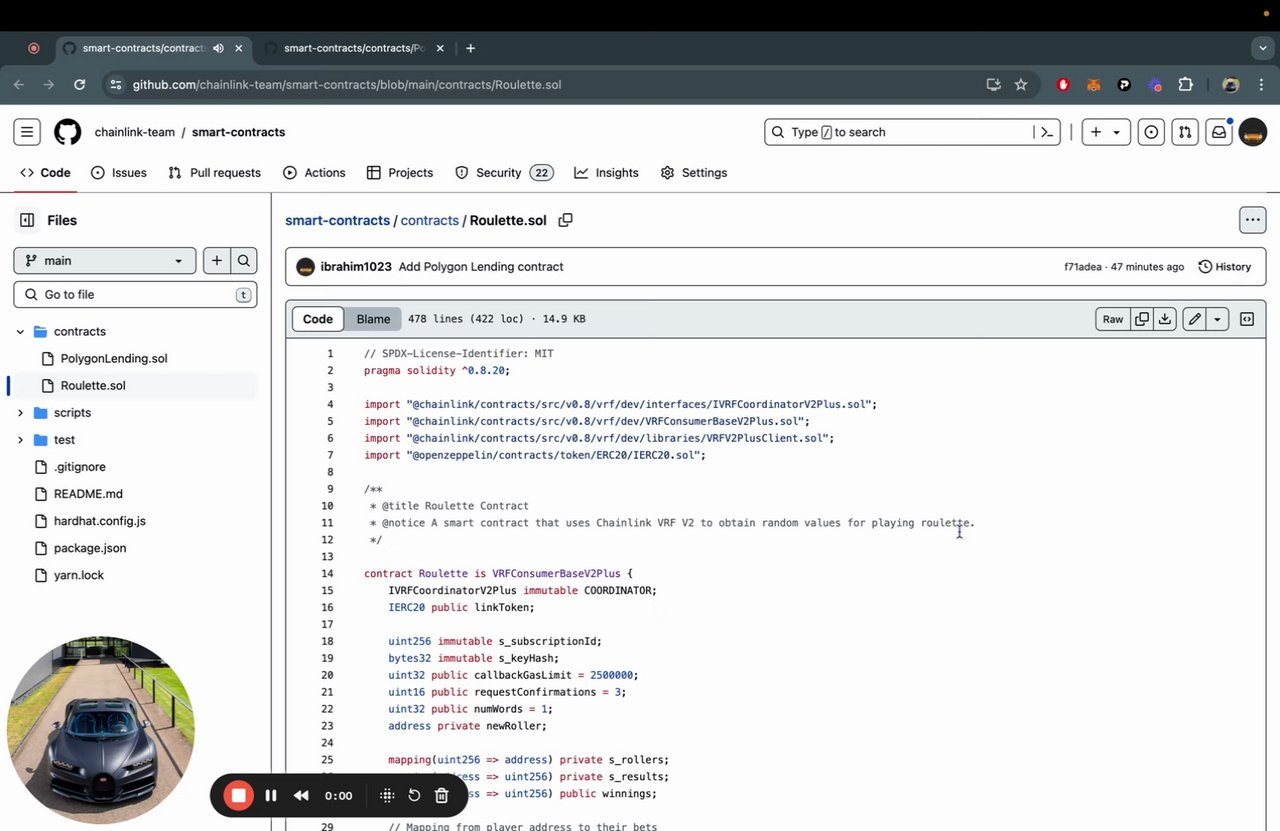This screenshot has height=831, width=1280.
Task: Open commit author ibrahim1023's profile
Action: click(x=356, y=267)
